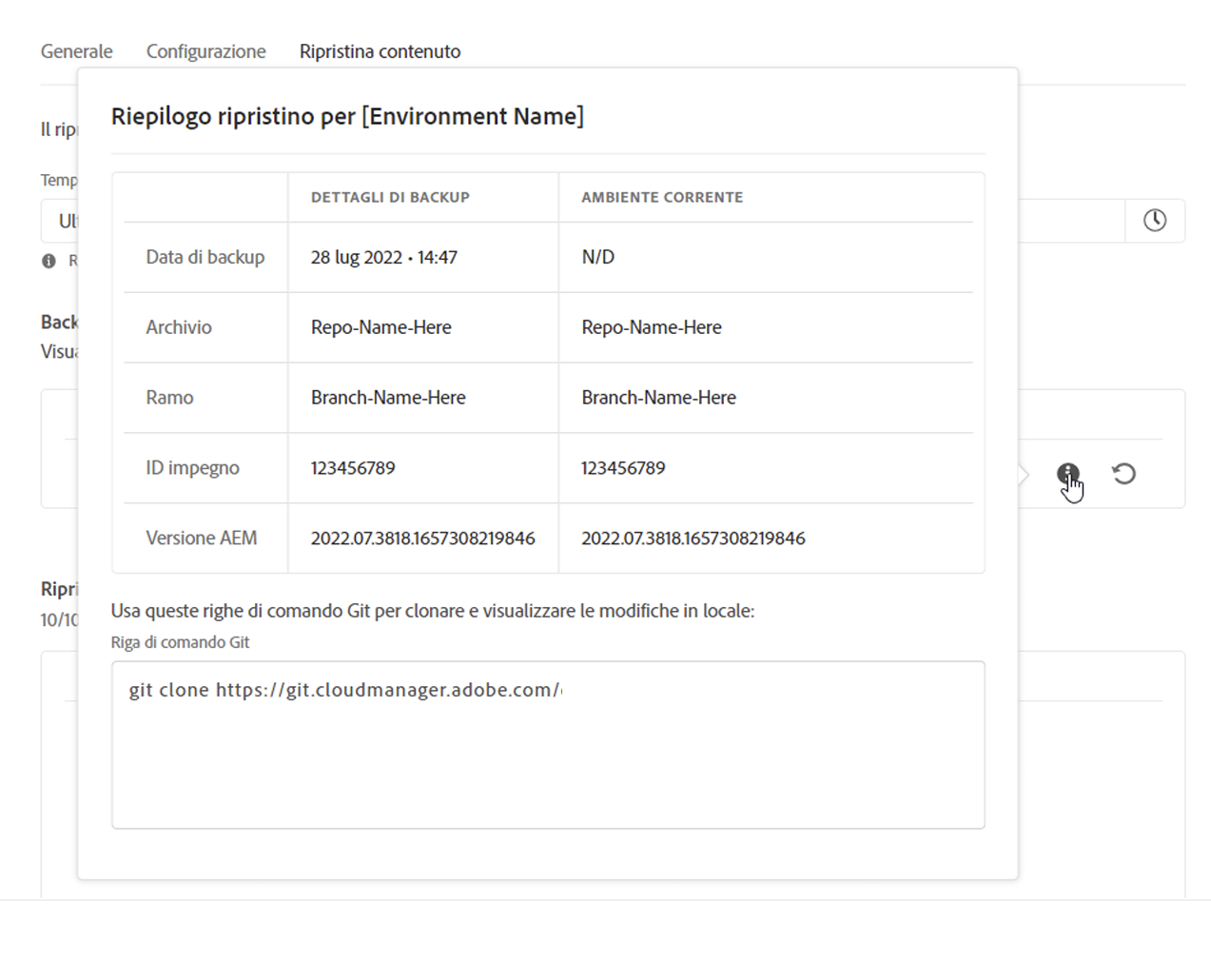Click the Ambiente corrente column header
This screenshot has width=1211, height=980.
pos(662,197)
